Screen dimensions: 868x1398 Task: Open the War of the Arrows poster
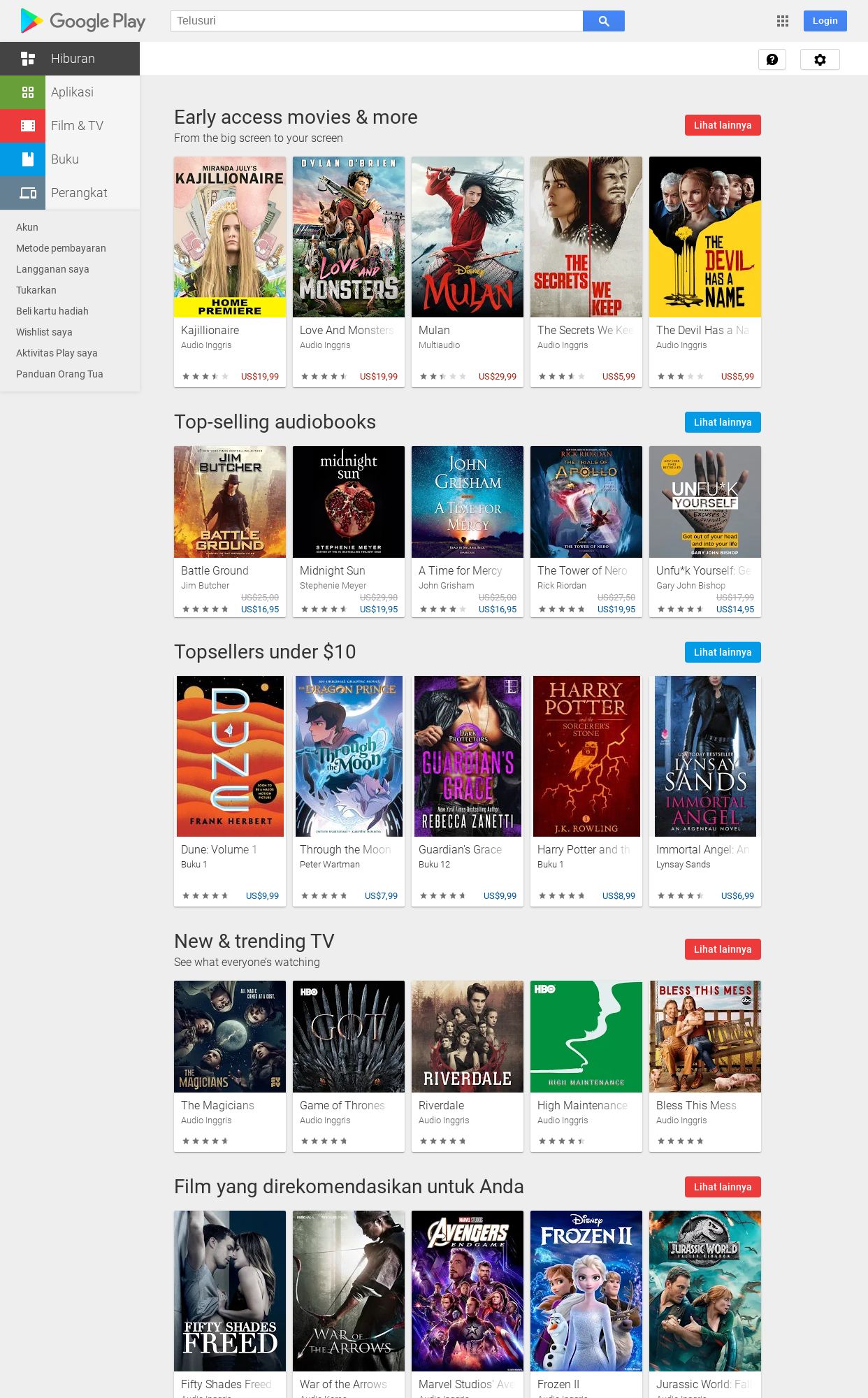[349, 1291]
